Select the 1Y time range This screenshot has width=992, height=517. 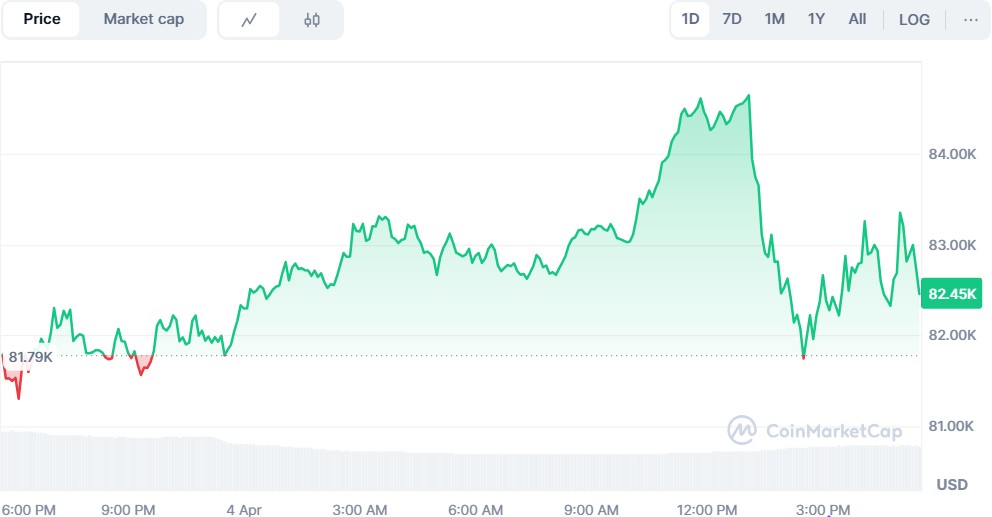point(816,19)
